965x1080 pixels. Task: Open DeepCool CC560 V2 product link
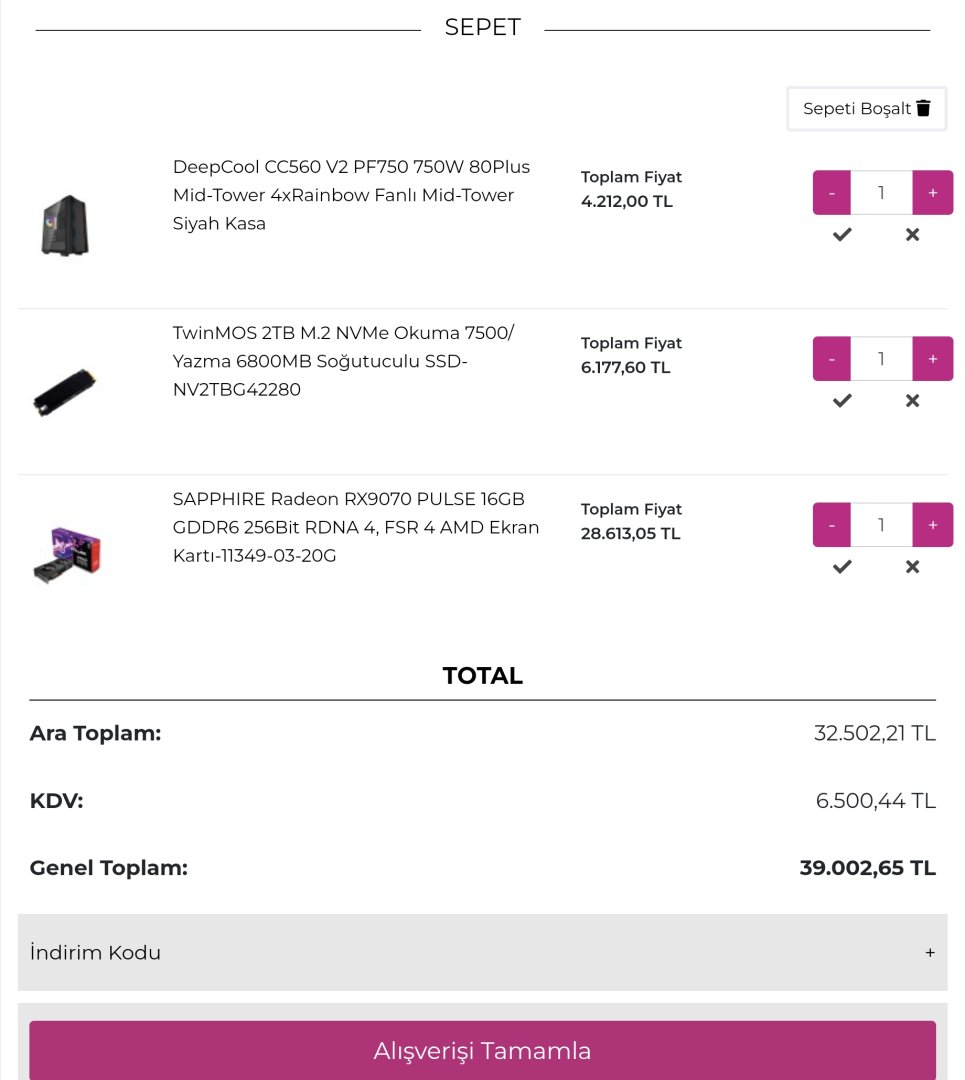tap(351, 195)
